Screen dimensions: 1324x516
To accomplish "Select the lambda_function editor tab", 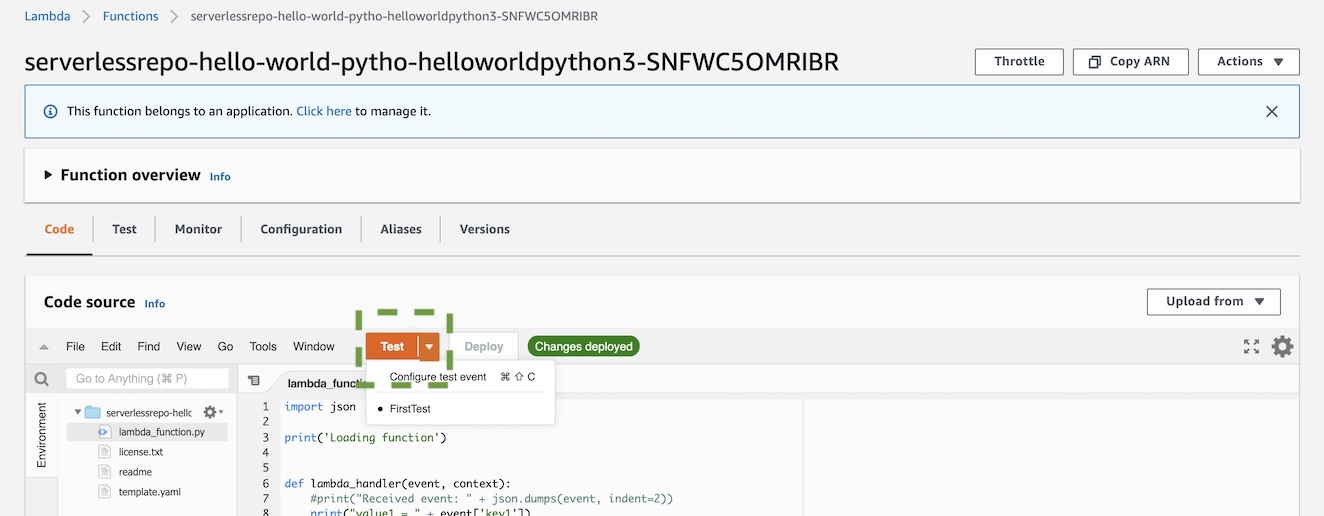I will tap(325, 383).
